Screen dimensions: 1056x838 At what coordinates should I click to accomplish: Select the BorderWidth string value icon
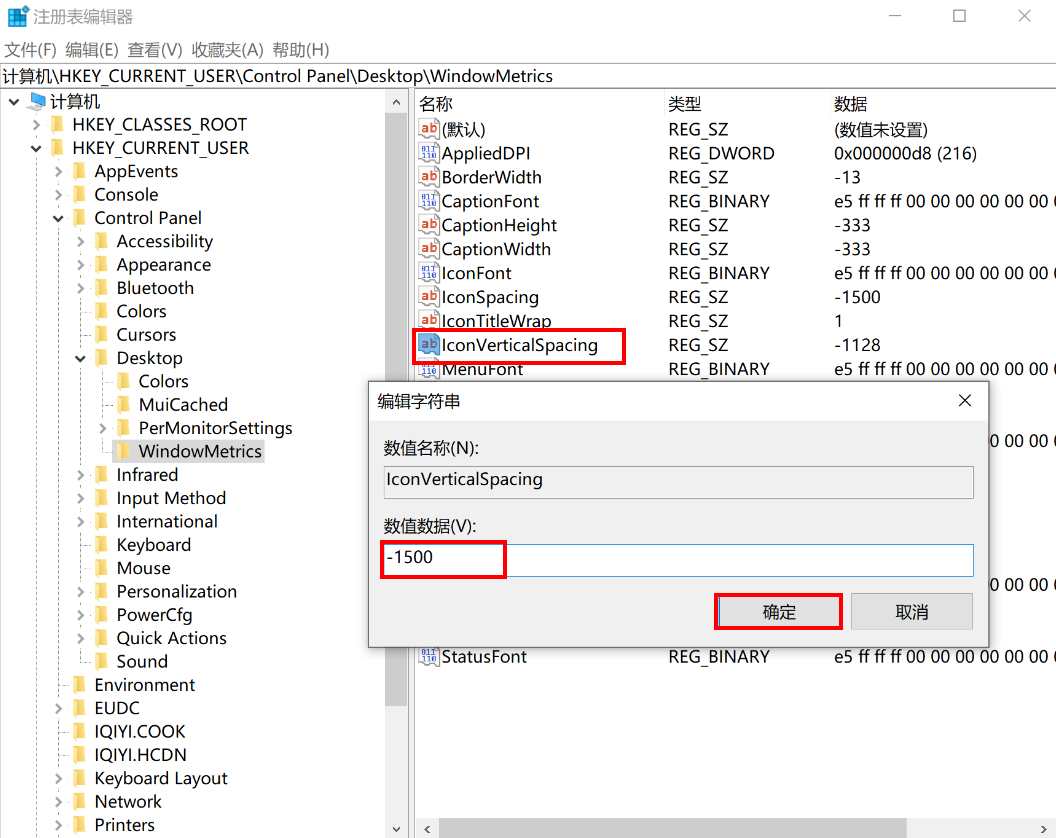tap(429, 178)
